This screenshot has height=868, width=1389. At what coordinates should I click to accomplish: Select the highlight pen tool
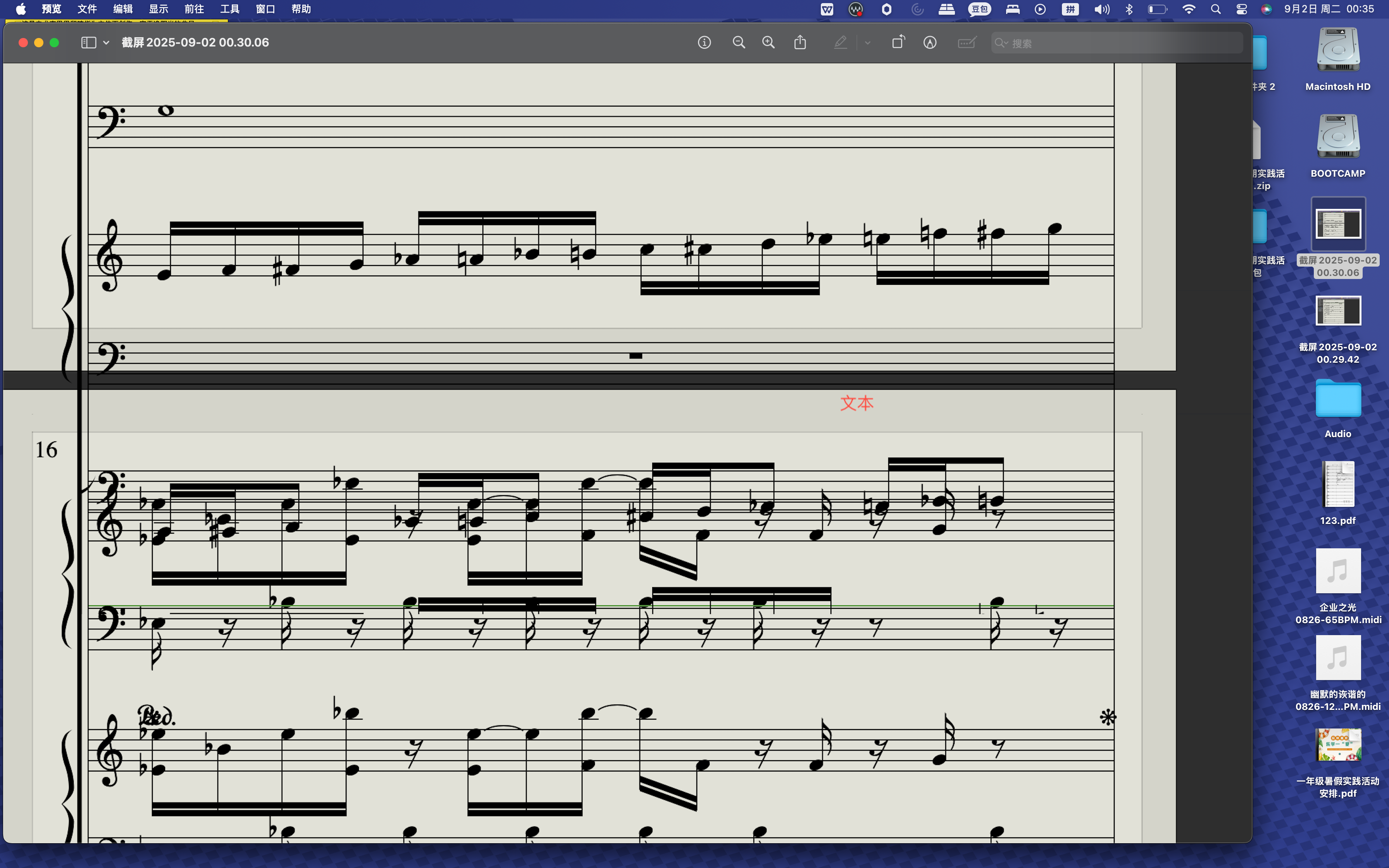point(840,43)
